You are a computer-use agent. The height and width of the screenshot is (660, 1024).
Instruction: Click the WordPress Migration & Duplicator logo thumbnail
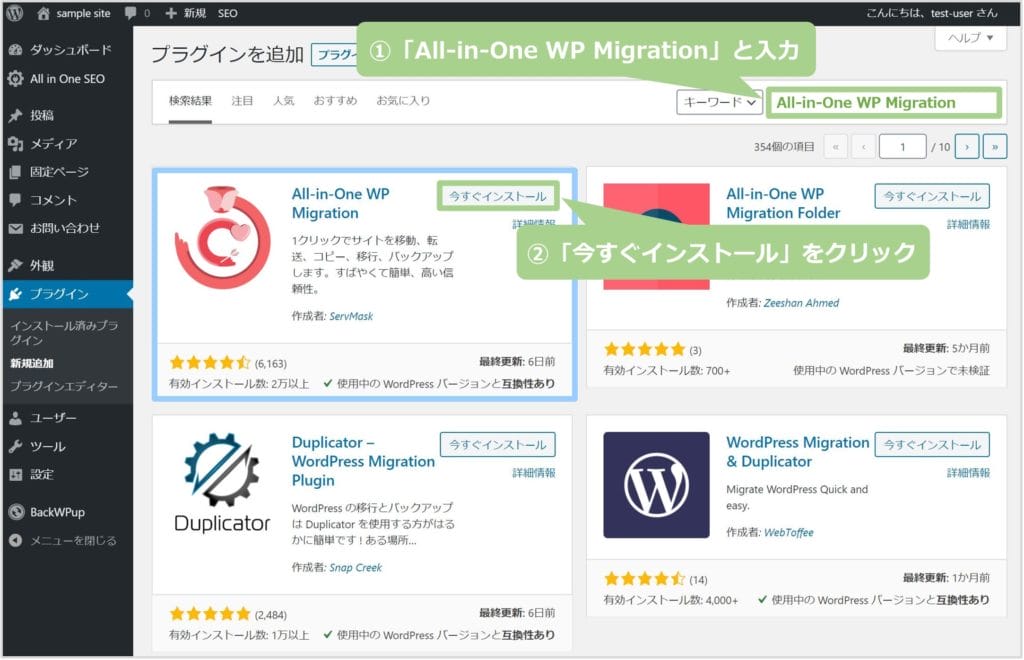pos(656,484)
